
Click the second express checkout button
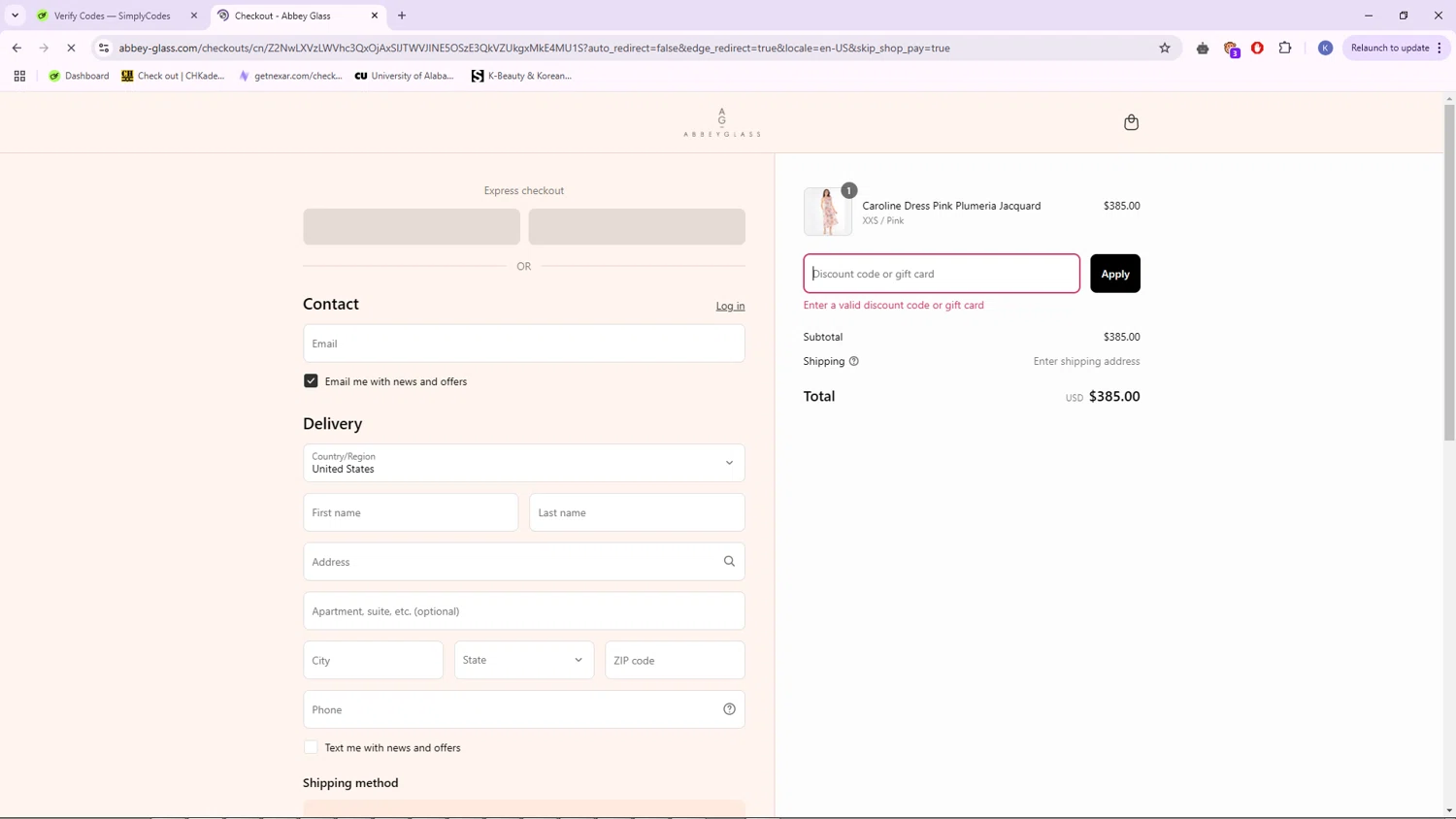637,226
